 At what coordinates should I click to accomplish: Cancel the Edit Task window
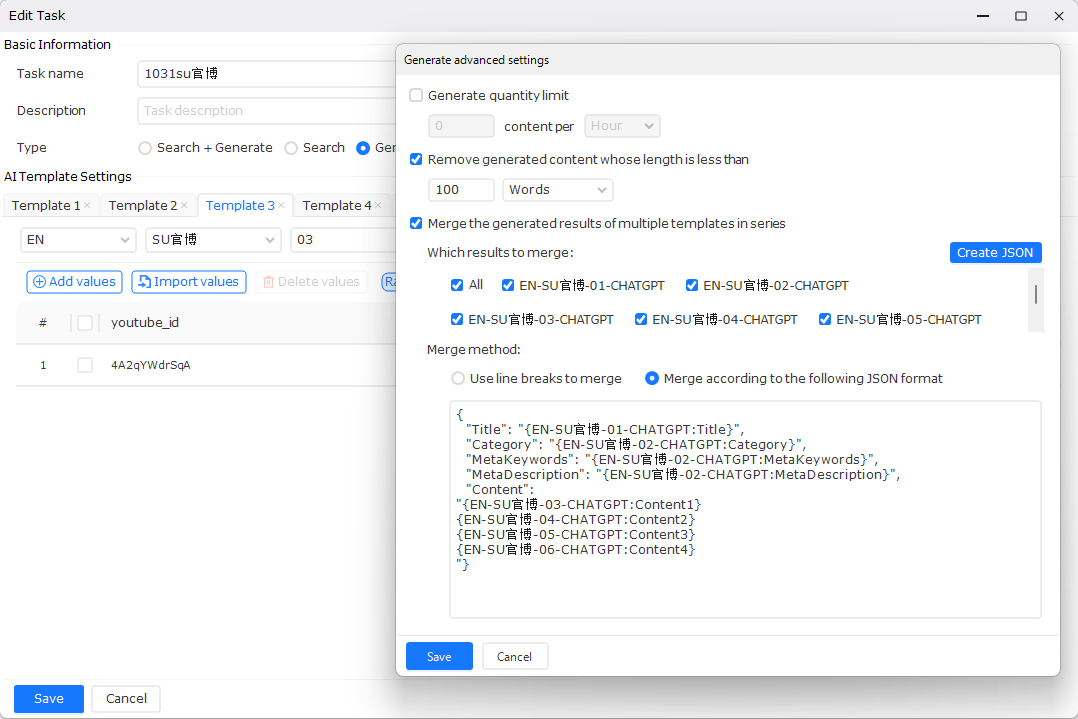(x=126, y=699)
